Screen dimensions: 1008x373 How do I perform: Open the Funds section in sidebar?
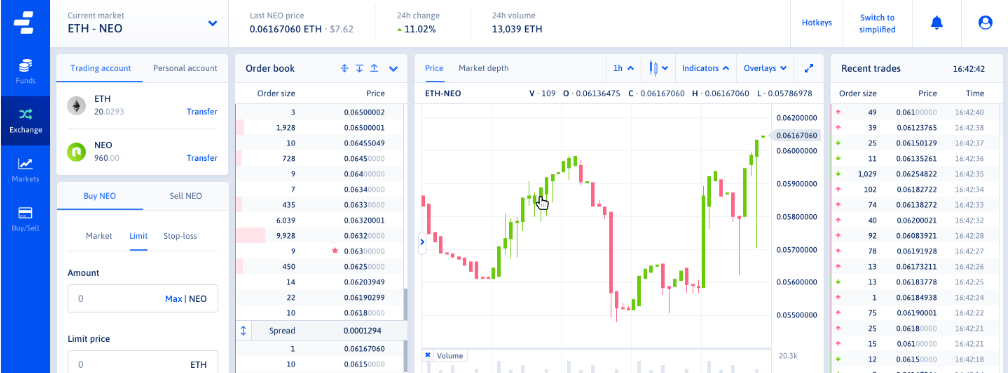(x=25, y=71)
